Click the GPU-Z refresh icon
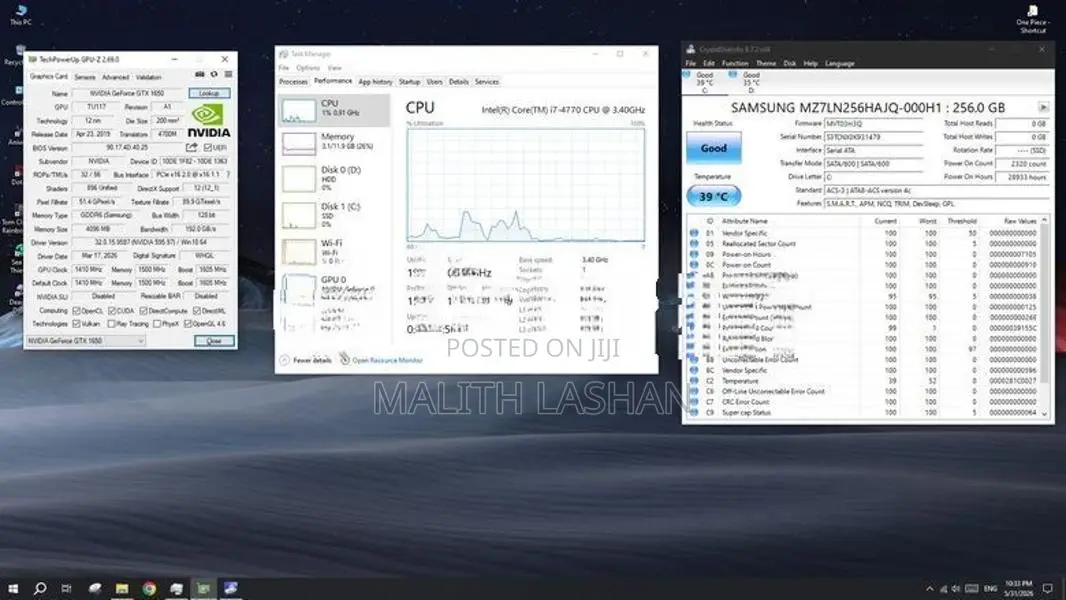 click(214, 75)
